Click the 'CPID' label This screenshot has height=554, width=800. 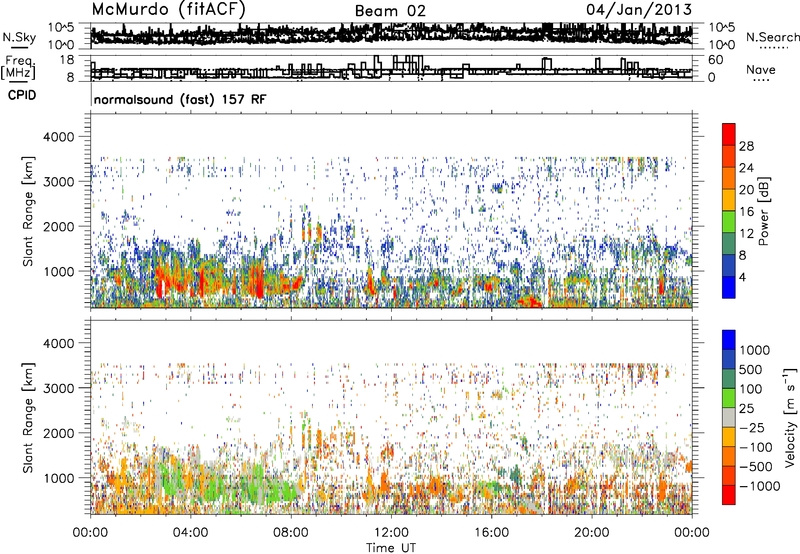point(22,95)
